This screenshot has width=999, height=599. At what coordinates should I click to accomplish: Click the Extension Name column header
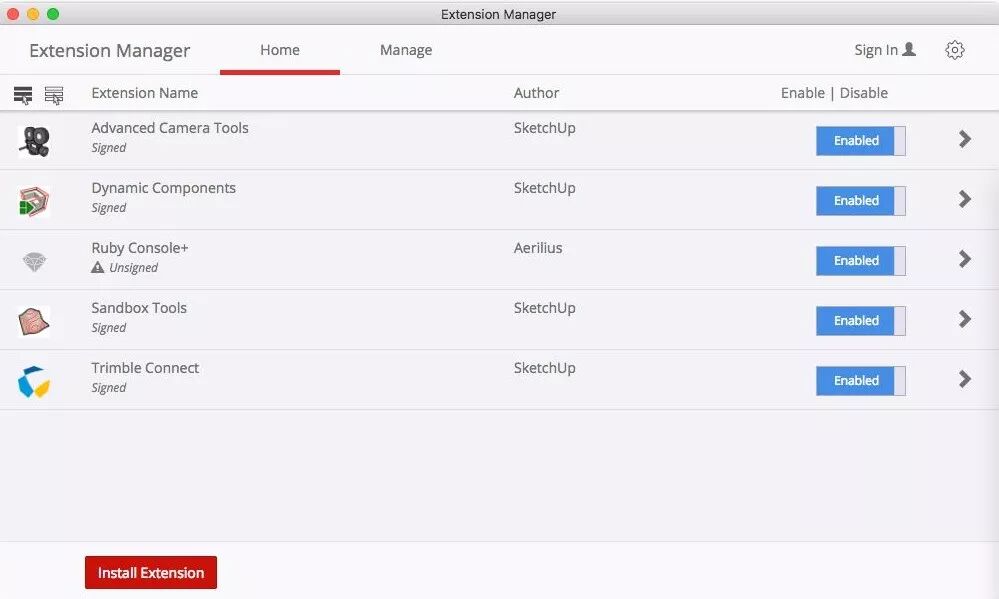point(145,93)
